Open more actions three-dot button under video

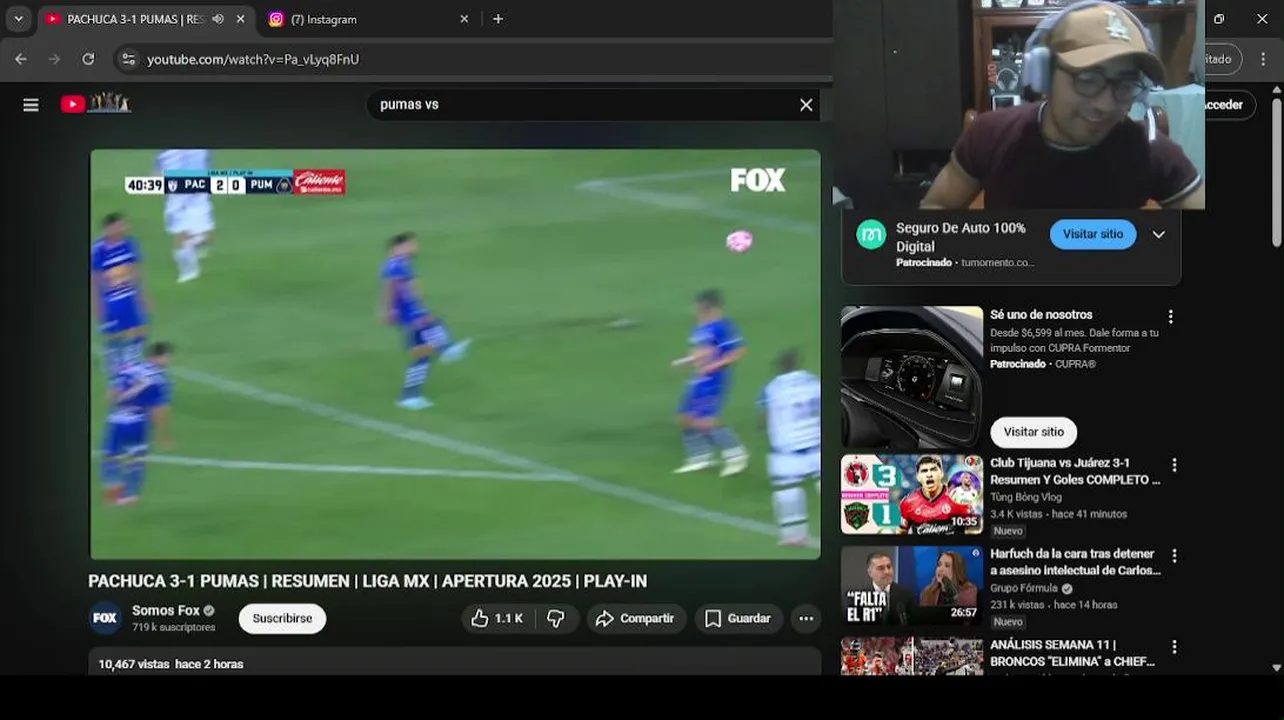click(806, 618)
